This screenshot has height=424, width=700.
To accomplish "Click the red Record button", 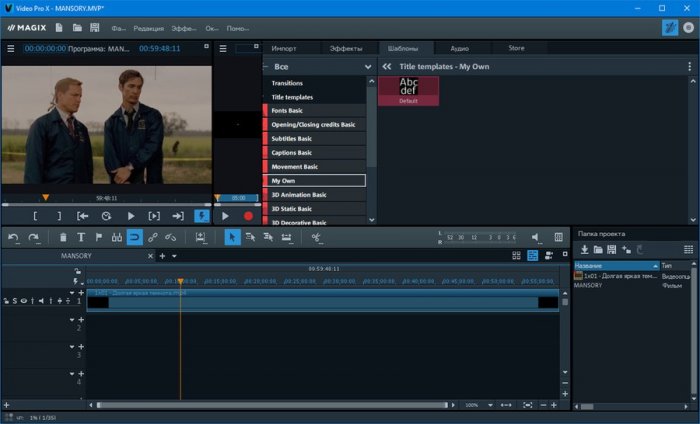I will click(x=248, y=215).
